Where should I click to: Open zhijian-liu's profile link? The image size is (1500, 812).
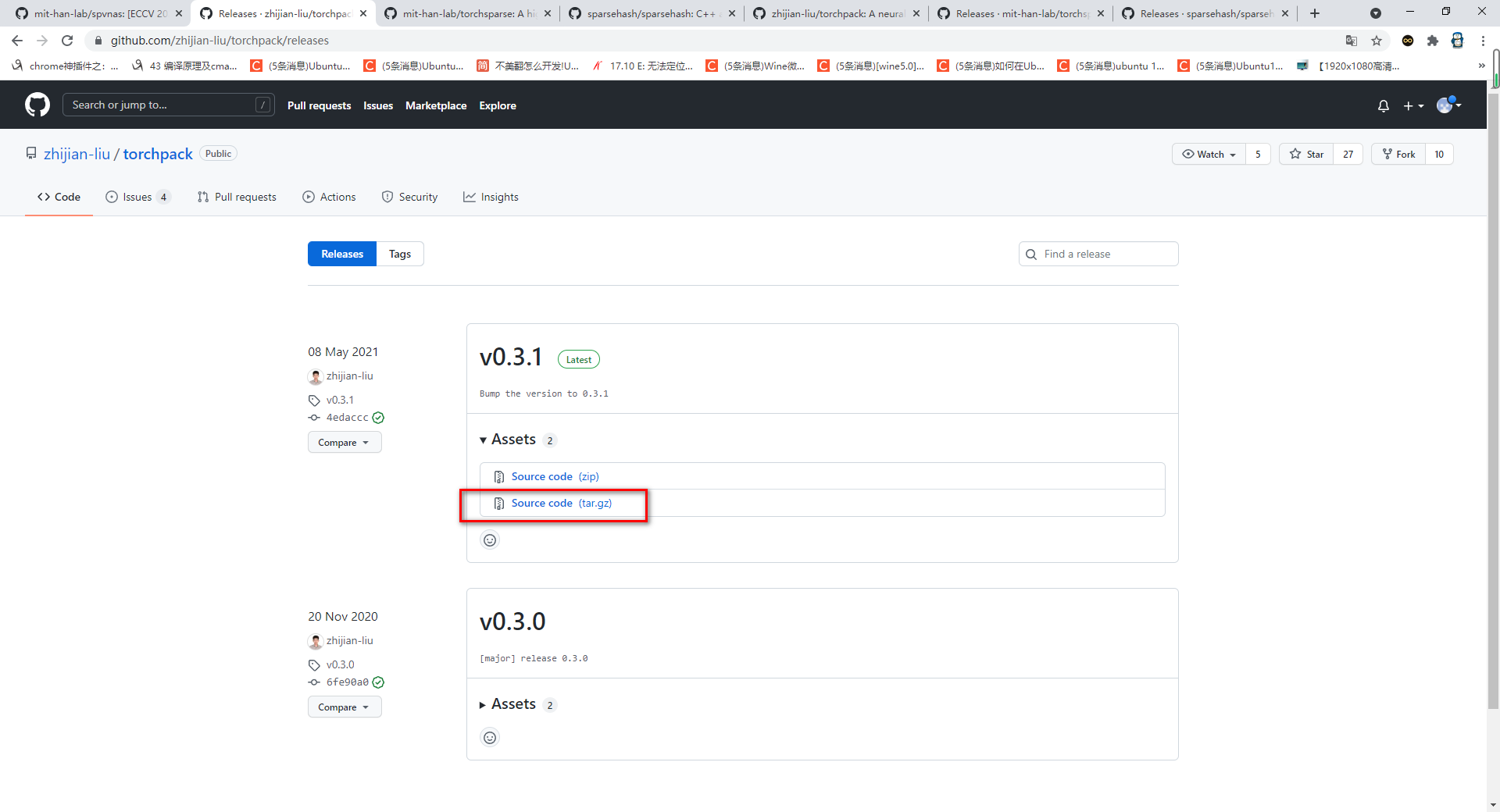(x=77, y=153)
